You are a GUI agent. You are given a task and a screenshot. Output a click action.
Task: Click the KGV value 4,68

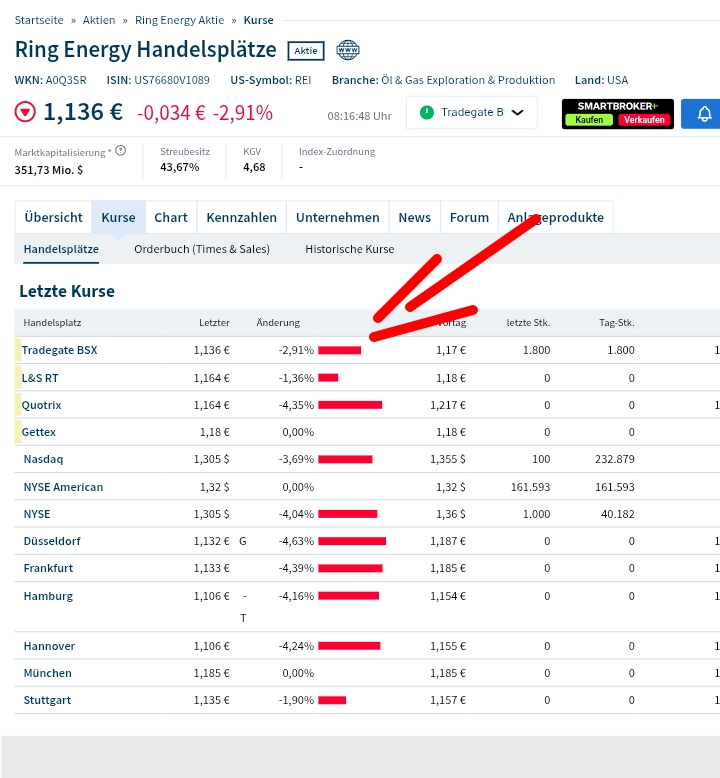coord(254,167)
